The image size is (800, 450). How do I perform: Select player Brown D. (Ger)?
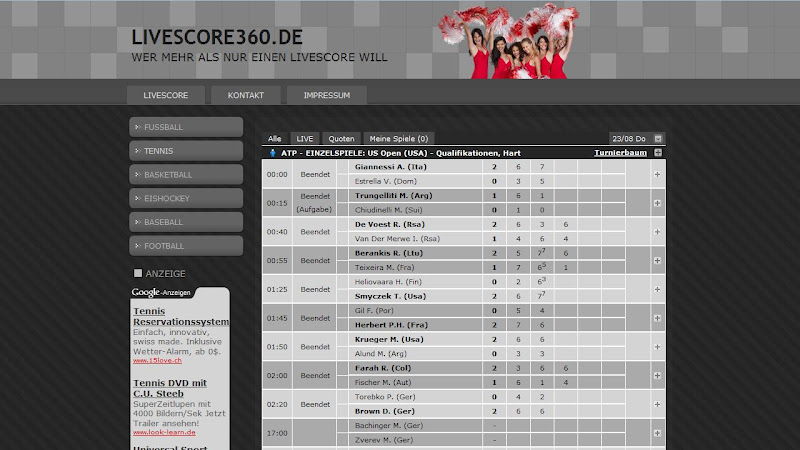click(385, 411)
